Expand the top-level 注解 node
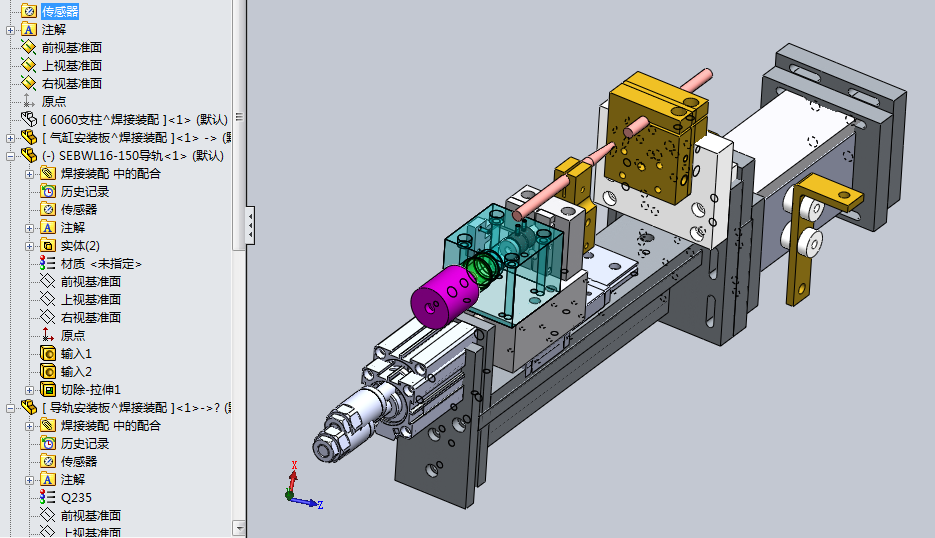 10,30
